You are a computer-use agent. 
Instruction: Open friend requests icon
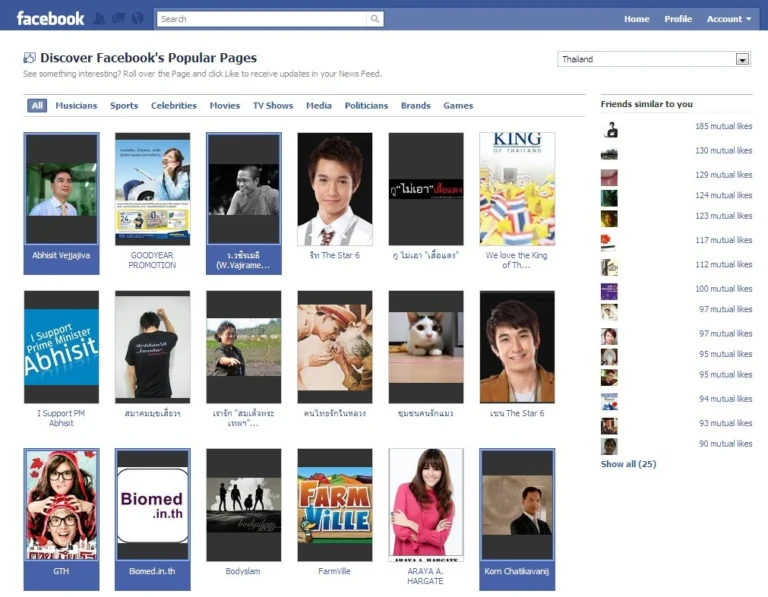pos(99,19)
